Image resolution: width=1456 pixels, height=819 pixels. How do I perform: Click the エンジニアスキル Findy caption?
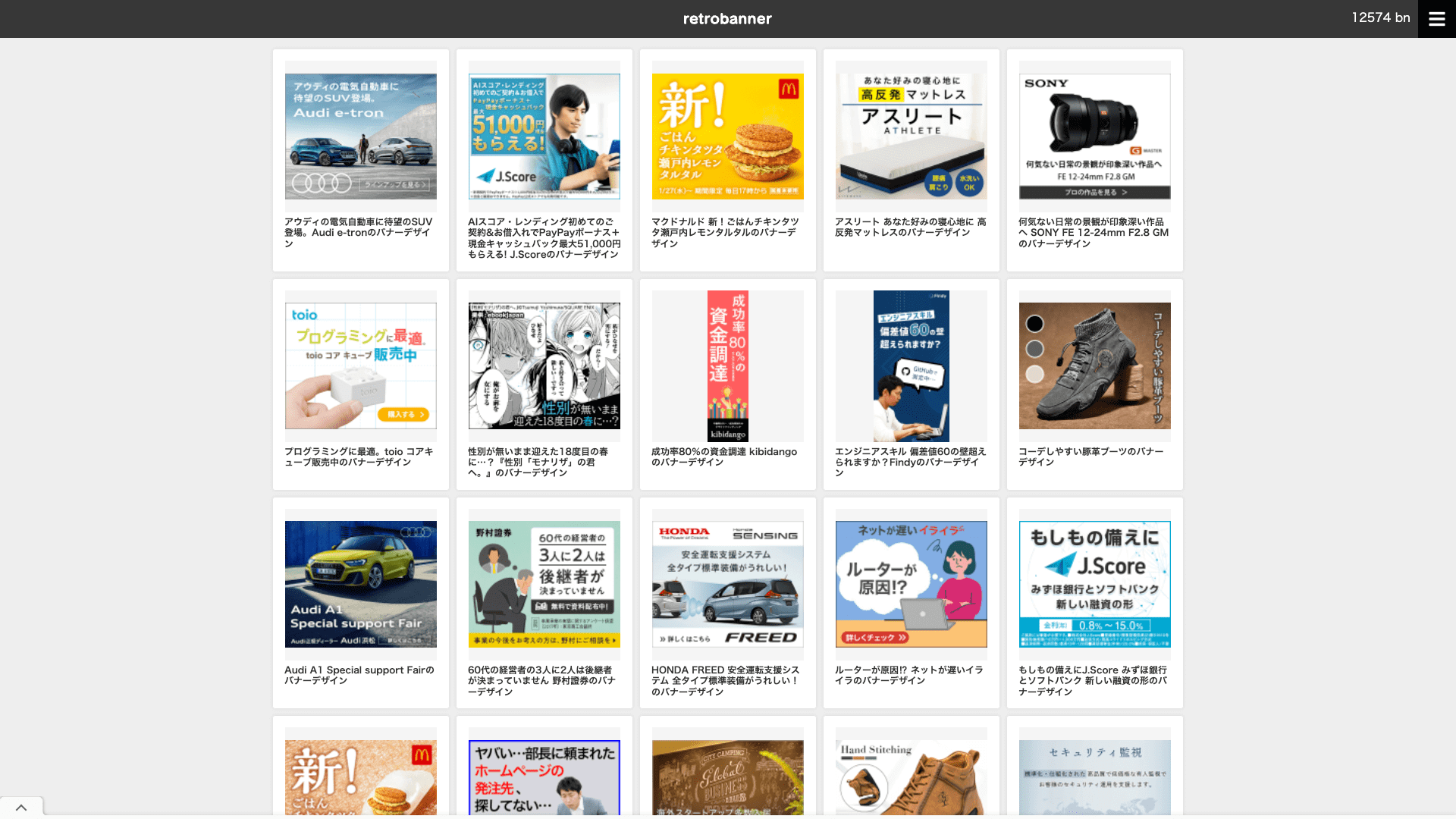click(x=911, y=462)
